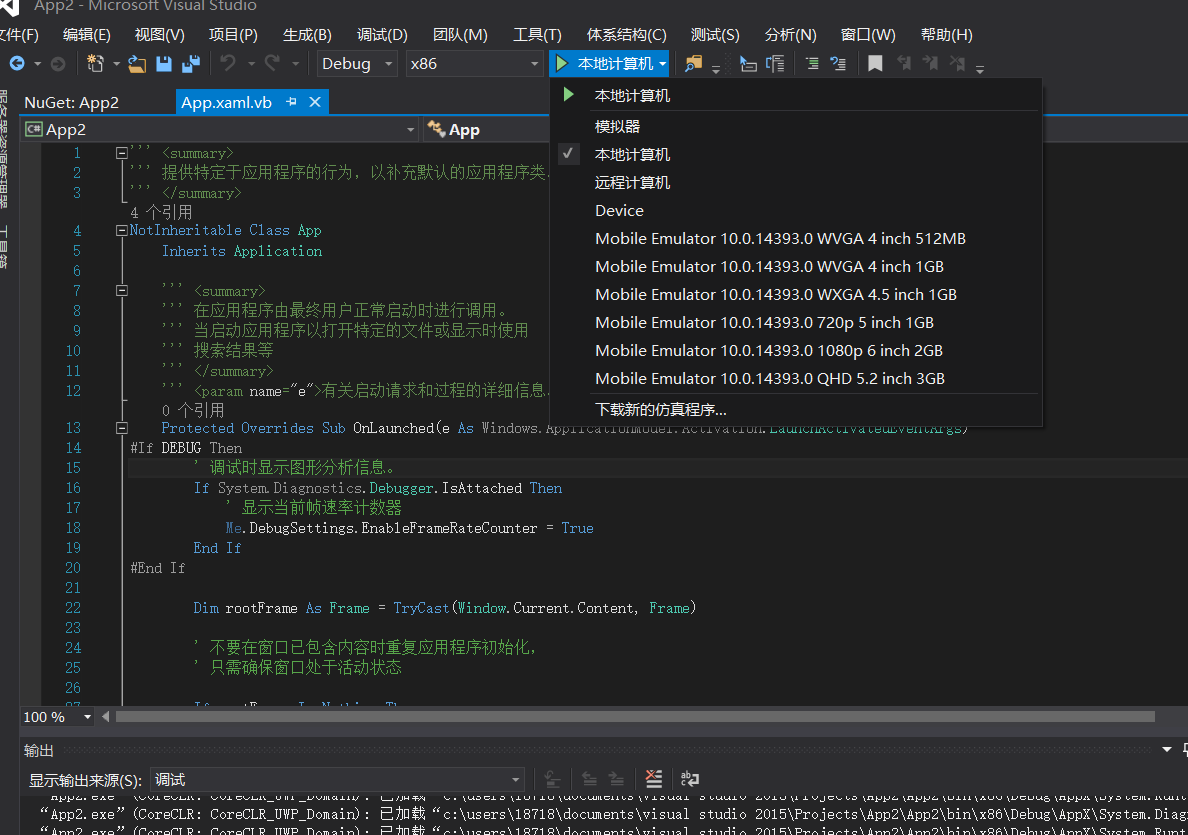The width and height of the screenshot is (1188, 835).
Task: Choose Mobile Emulator 1080p 6 inch 2GB
Action: click(797, 351)
